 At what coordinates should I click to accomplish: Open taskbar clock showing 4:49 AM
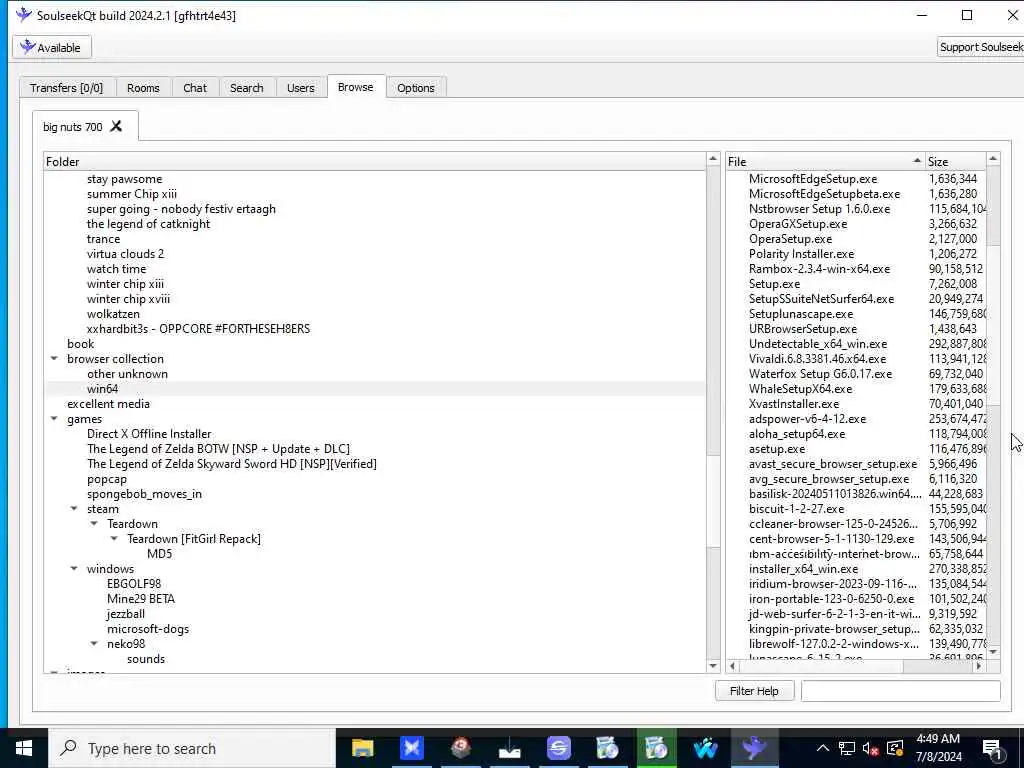coord(938,748)
